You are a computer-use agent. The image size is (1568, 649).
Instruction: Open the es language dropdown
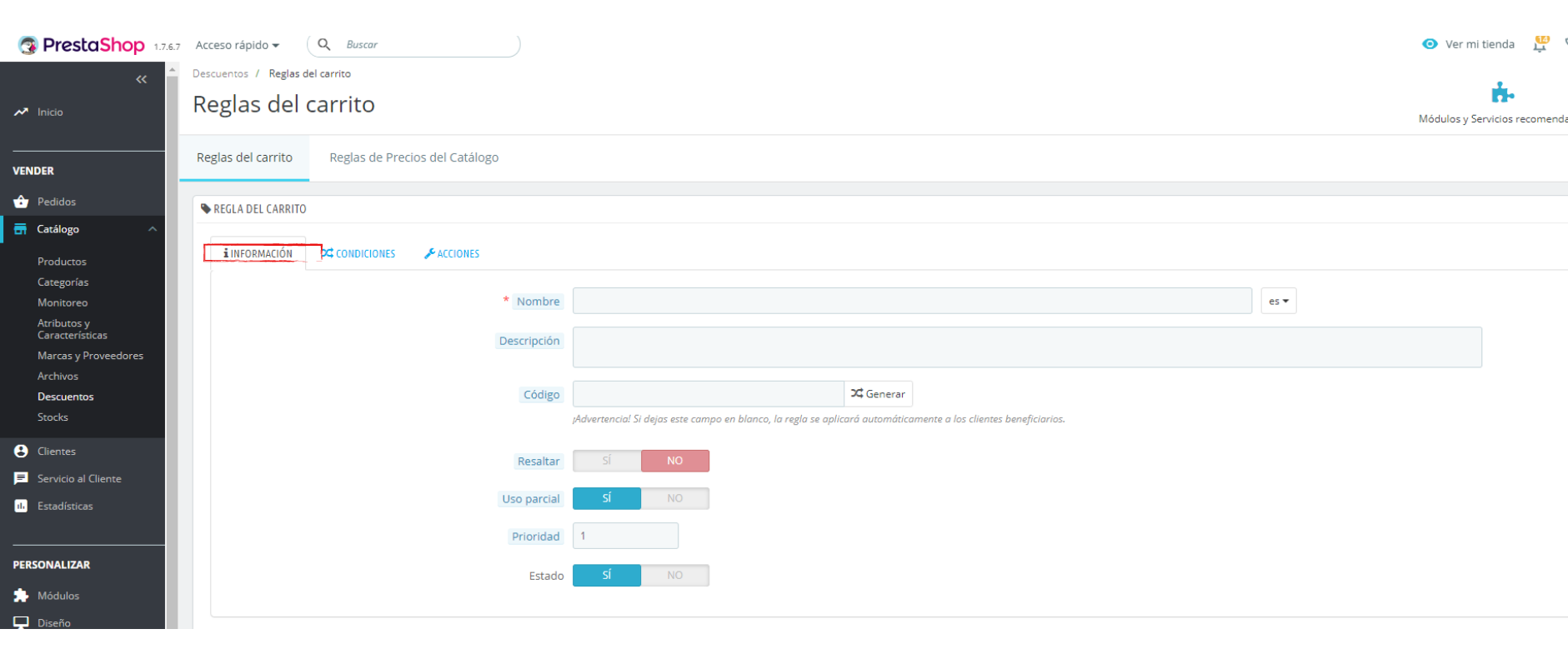[1279, 301]
